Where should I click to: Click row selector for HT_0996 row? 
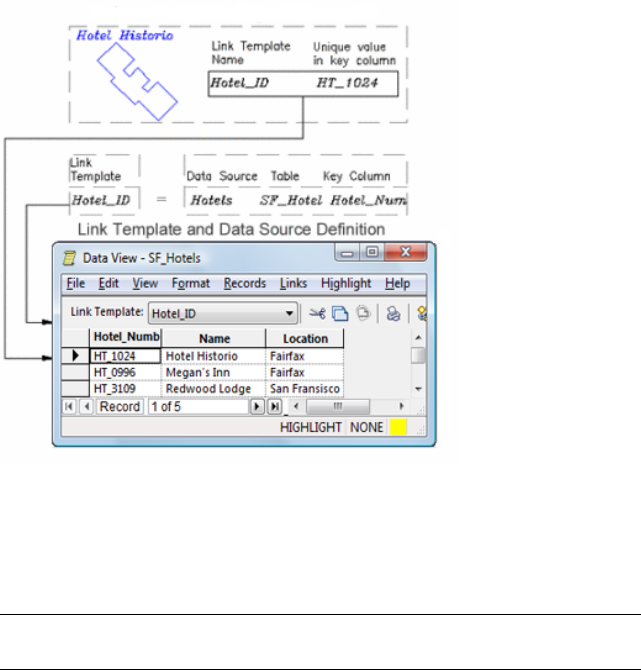(76, 373)
